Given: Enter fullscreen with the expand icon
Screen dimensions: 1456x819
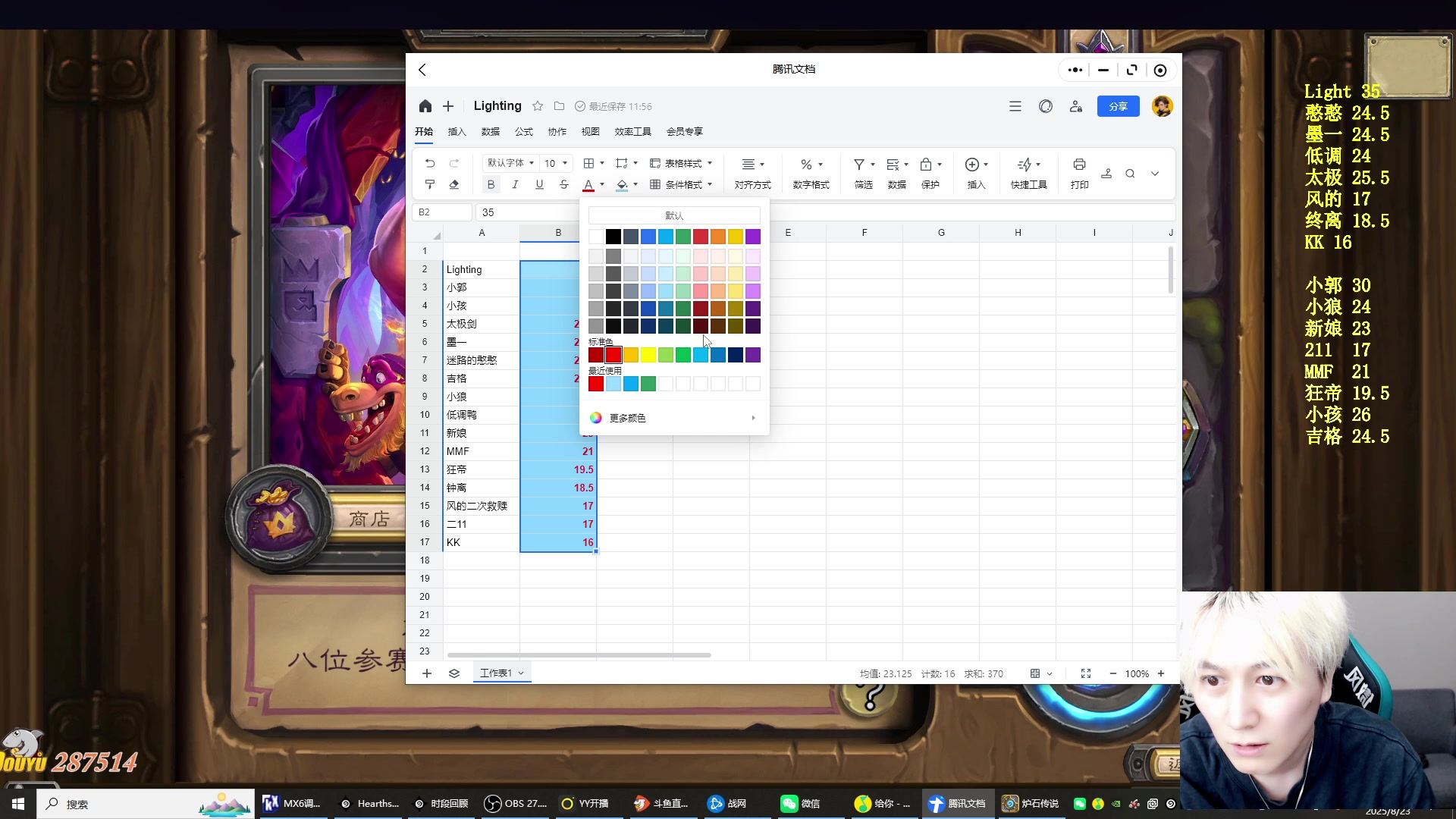Looking at the screenshot, I should coord(1086,673).
